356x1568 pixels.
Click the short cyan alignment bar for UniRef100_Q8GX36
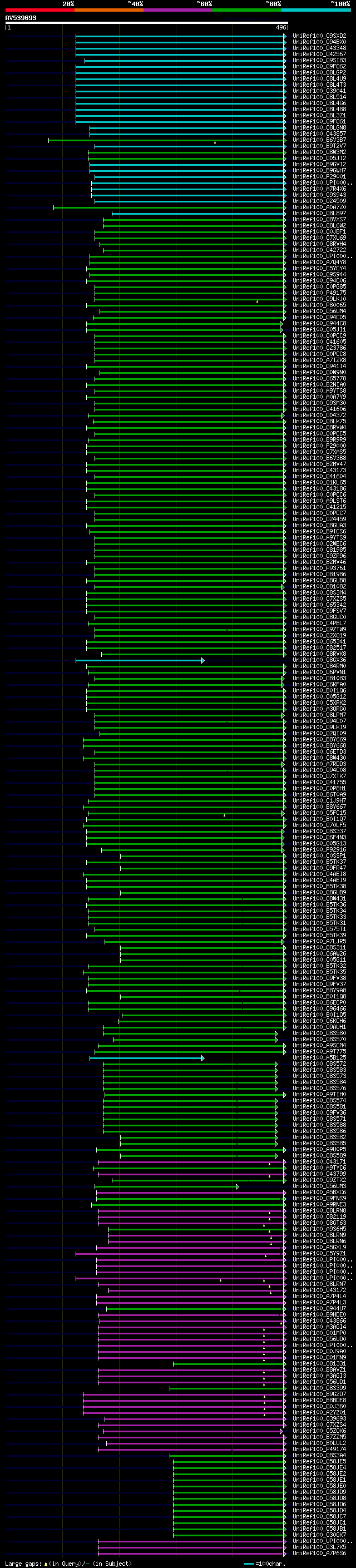click(x=140, y=660)
